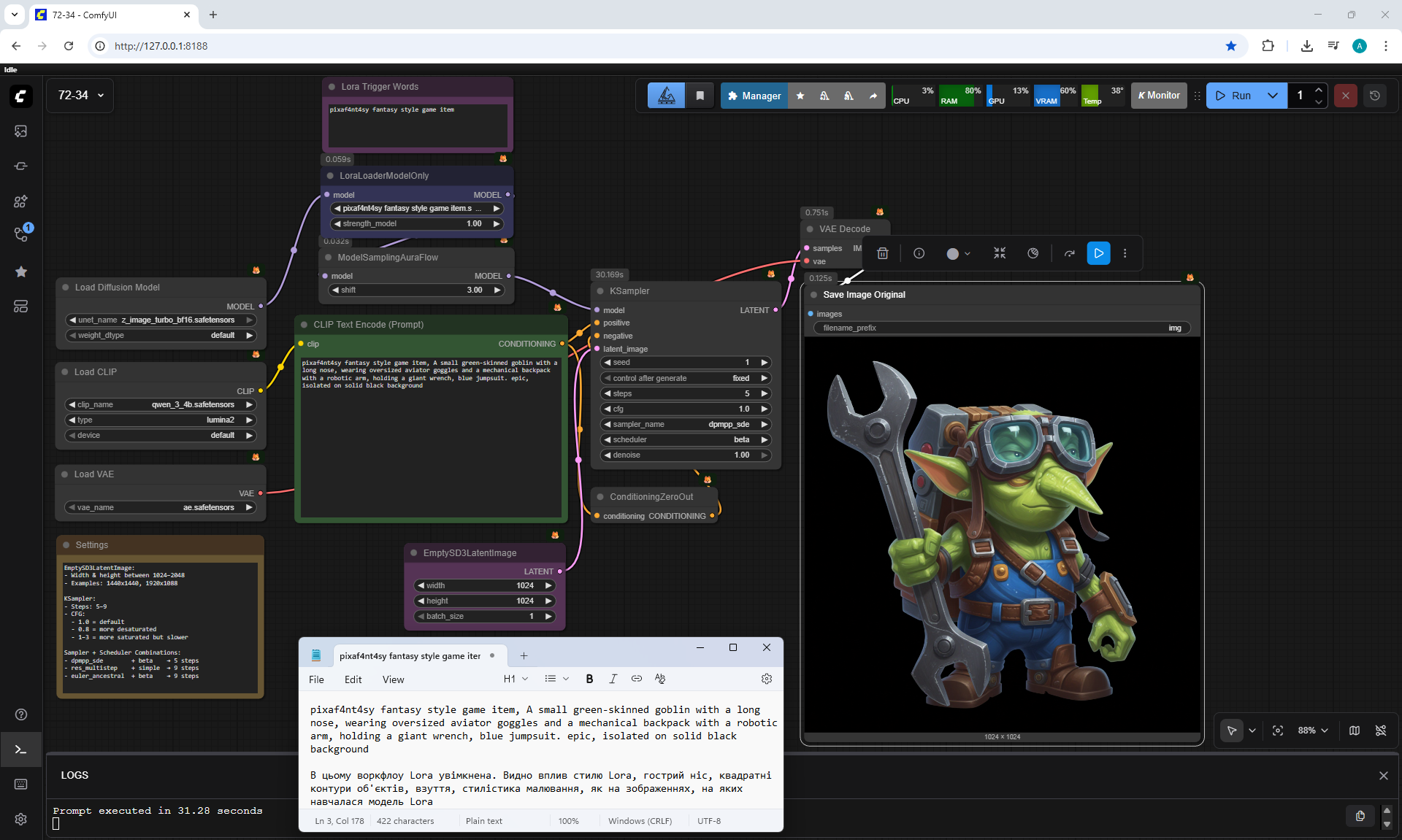1402x840 pixels.
Task: Open the queue history clock icon
Action: coord(1374,96)
